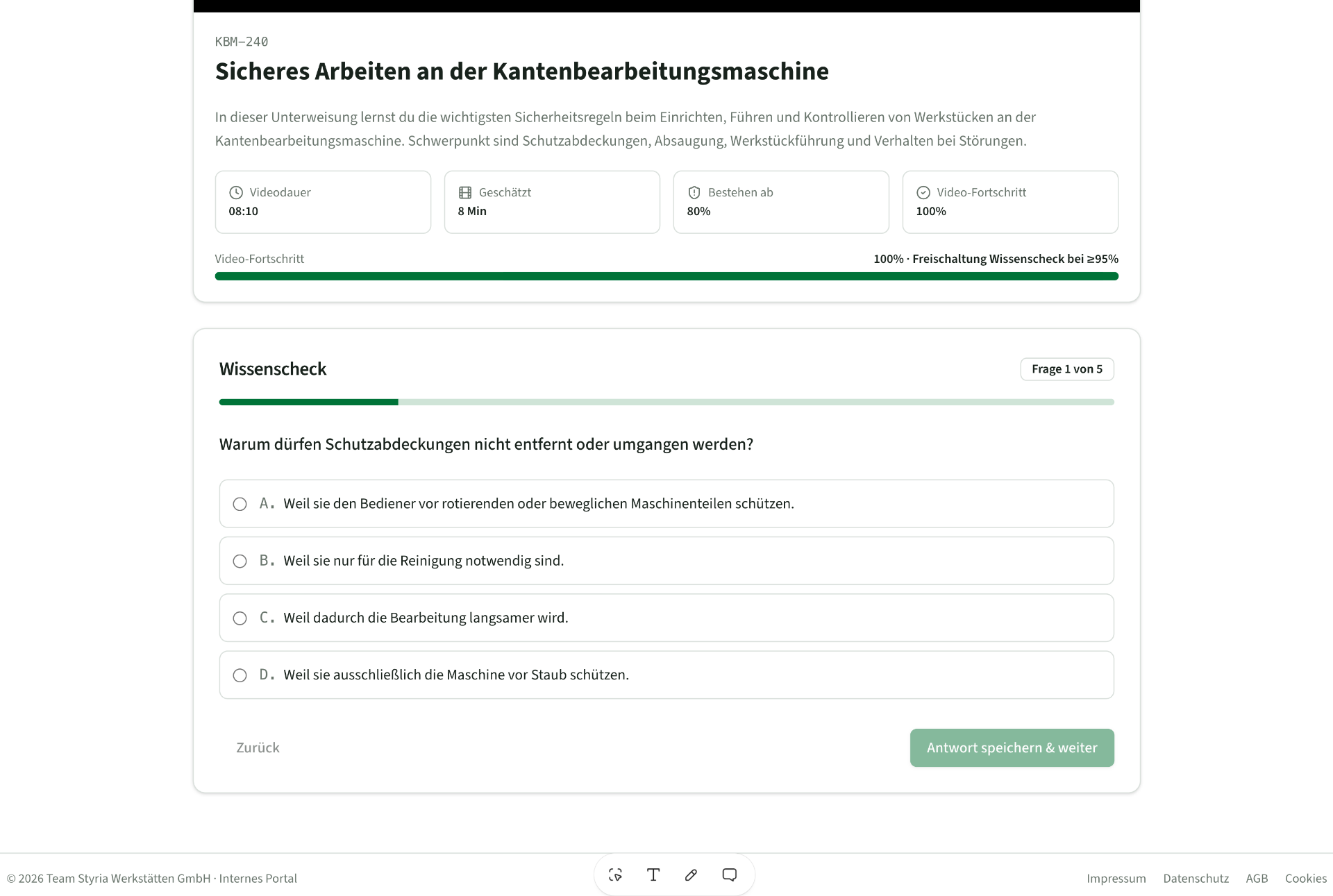The height and width of the screenshot is (896, 1333).
Task: Click the Freischaltung Wissenscheck bei ≥95% text
Action: [1015, 259]
